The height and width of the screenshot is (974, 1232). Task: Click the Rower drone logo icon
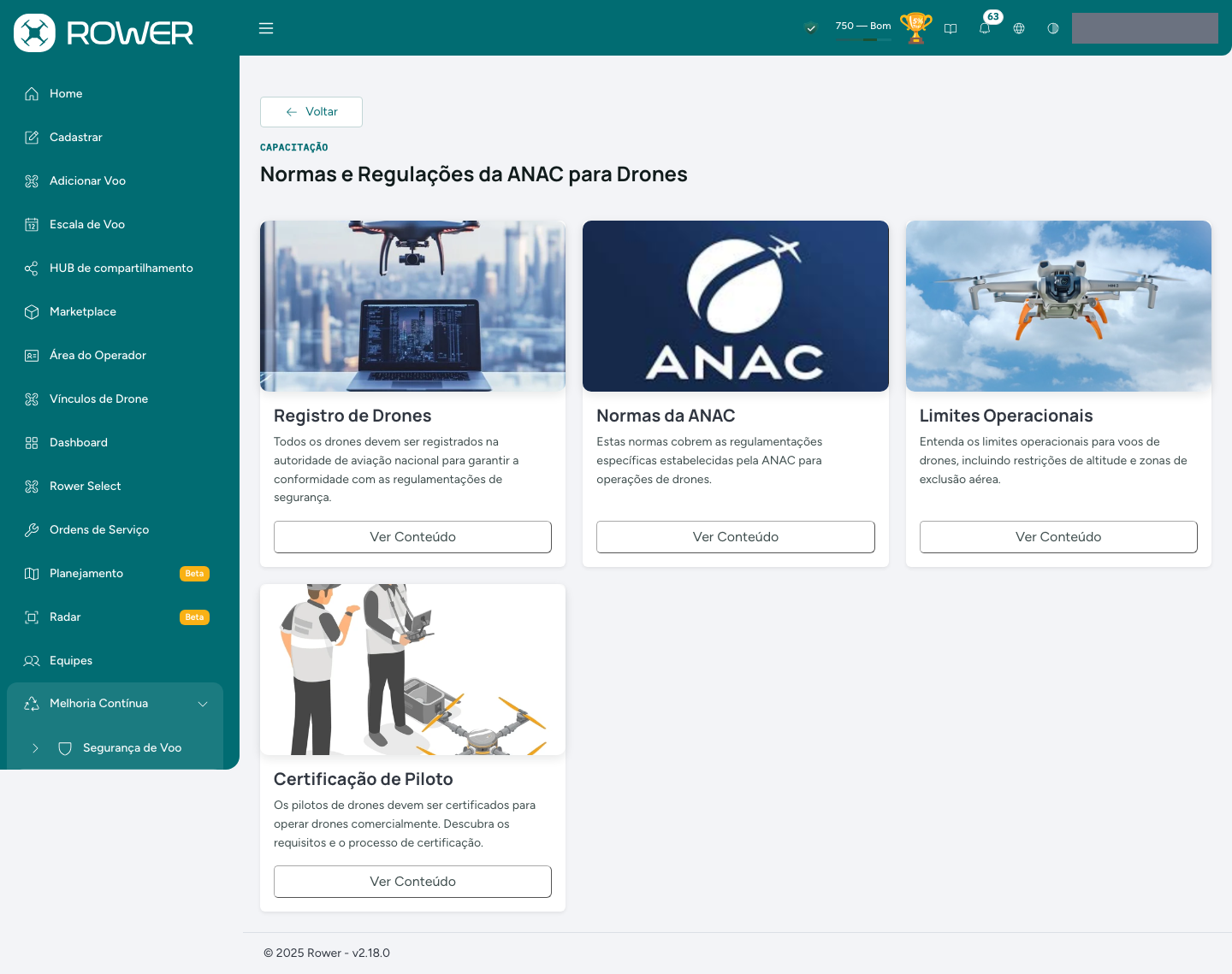click(x=34, y=32)
